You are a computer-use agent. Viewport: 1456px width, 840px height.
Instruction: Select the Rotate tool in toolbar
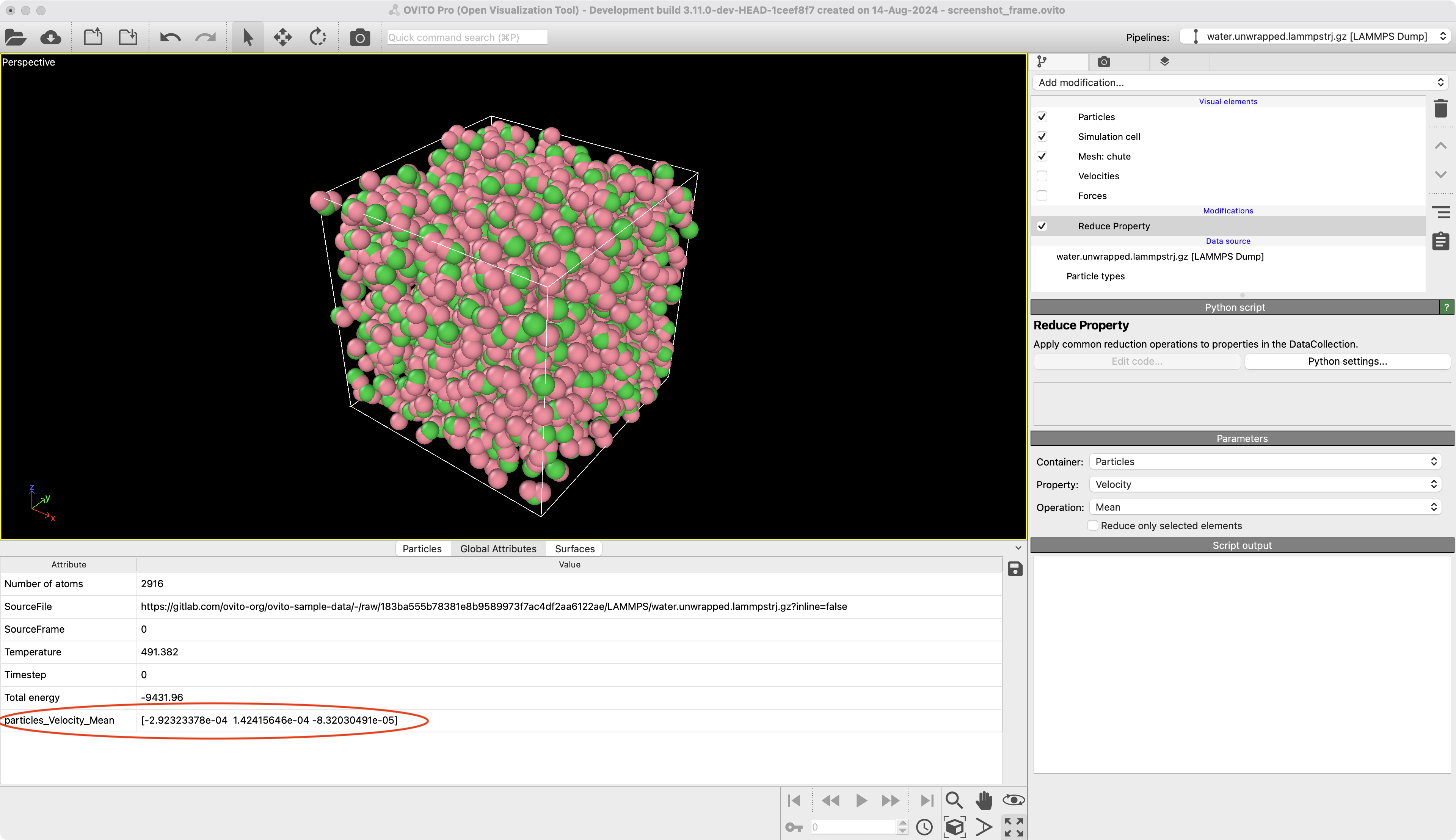(318, 38)
